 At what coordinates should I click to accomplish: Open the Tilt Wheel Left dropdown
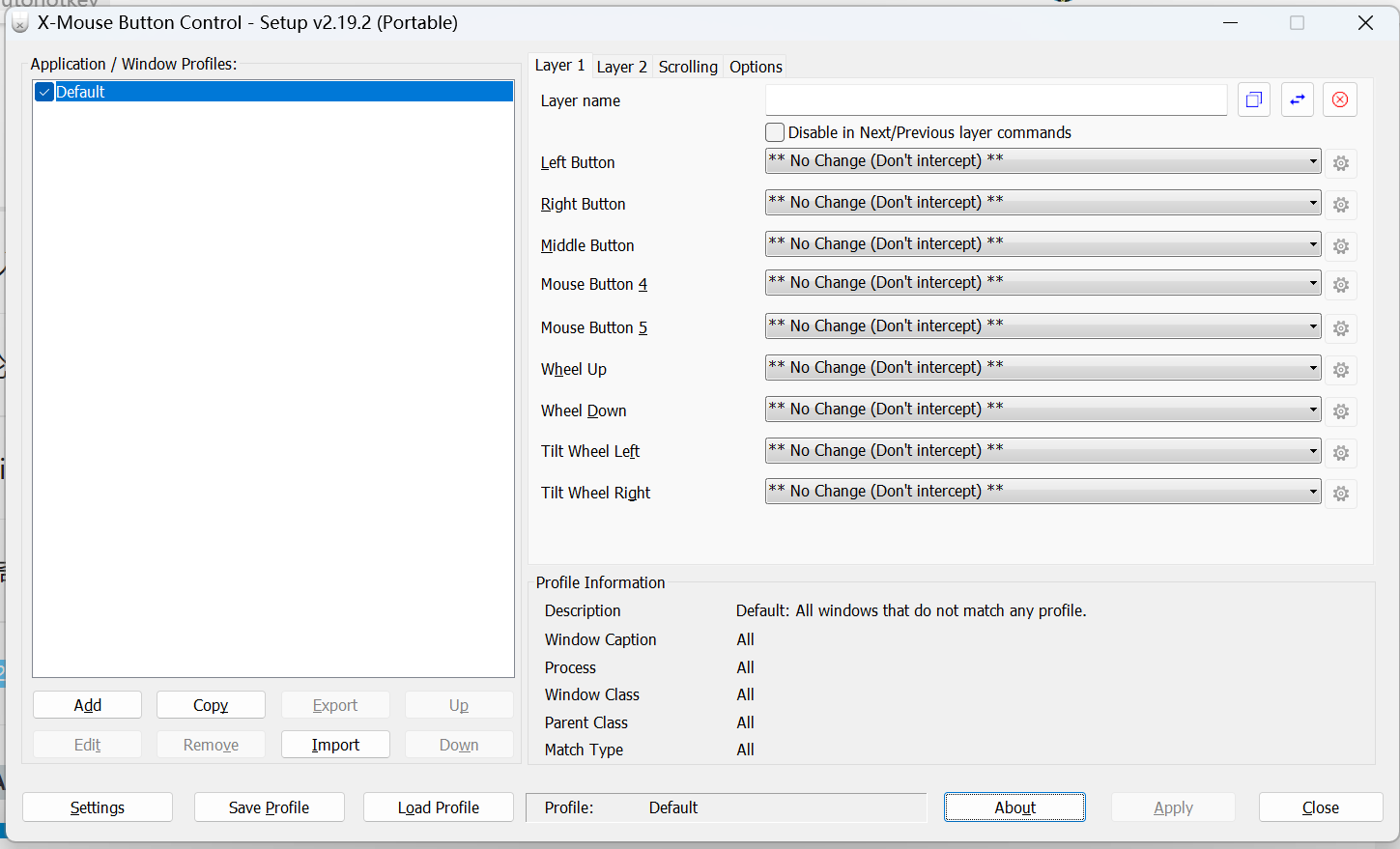point(1043,451)
